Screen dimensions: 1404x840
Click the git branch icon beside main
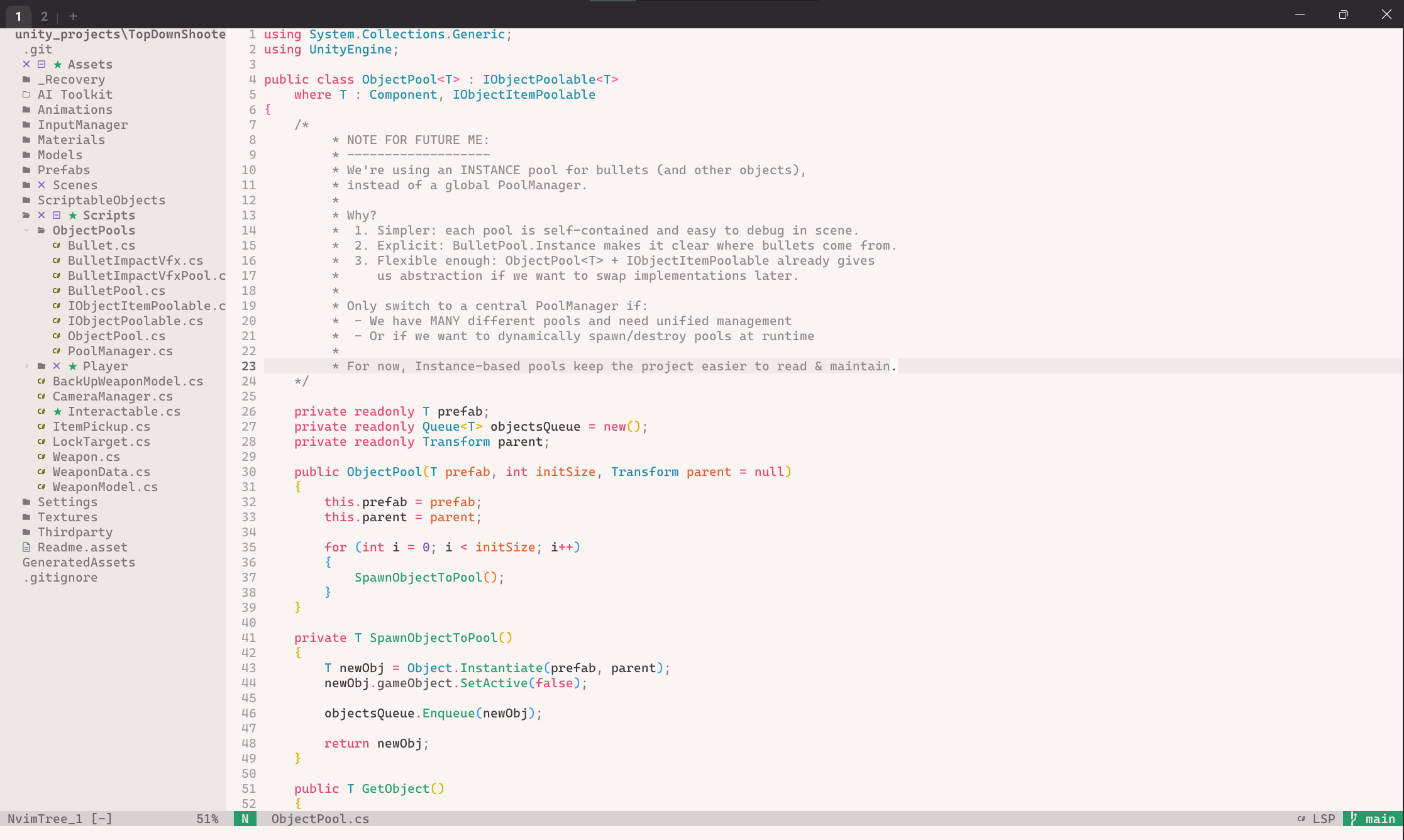1354,819
